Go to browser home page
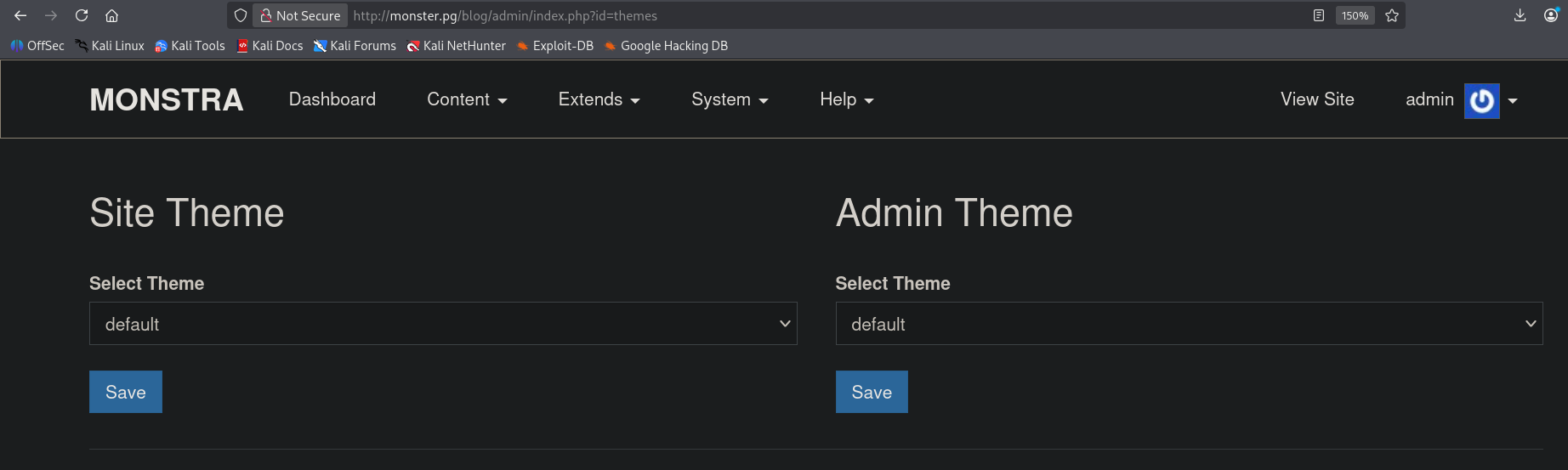Image resolution: width=1568 pixels, height=470 pixels. [111, 15]
